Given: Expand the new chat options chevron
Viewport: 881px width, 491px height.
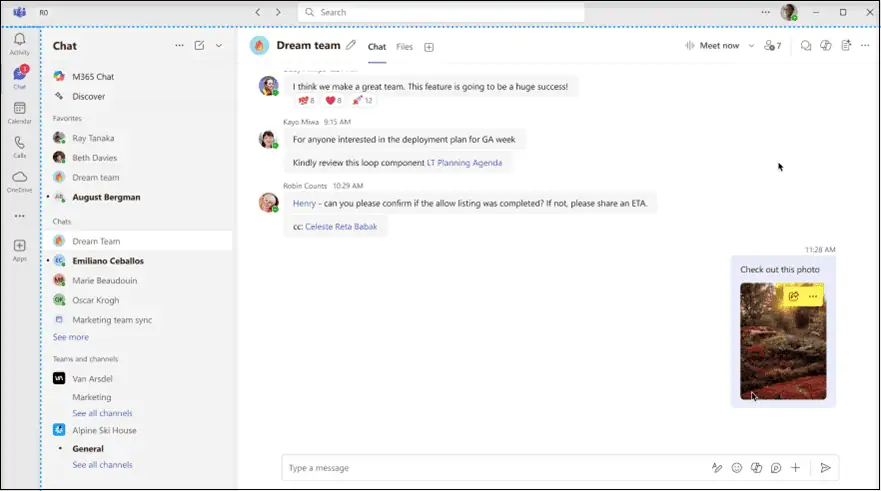Looking at the screenshot, I should coord(219,46).
